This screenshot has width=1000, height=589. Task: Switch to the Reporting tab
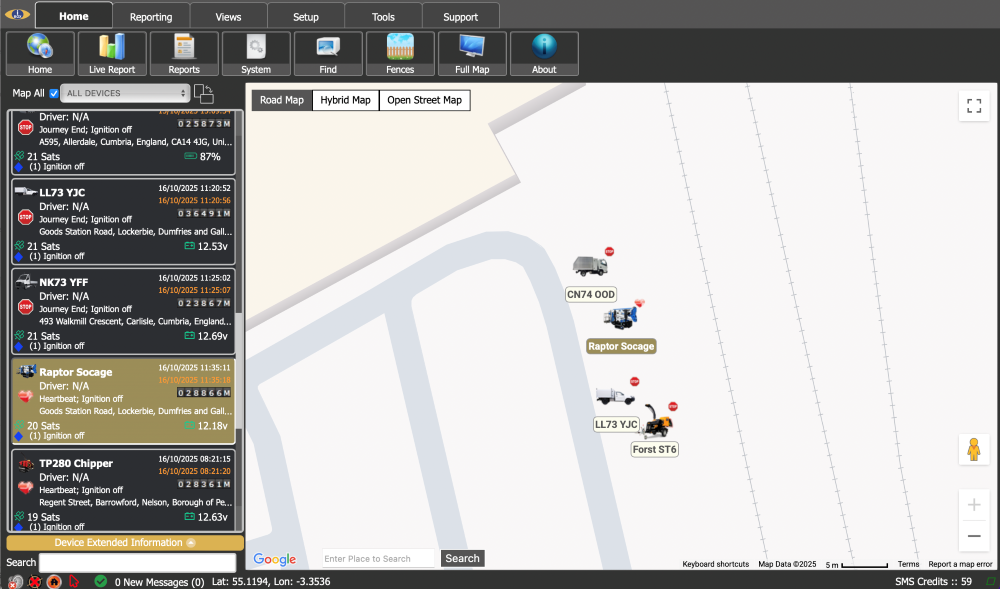coord(151,17)
